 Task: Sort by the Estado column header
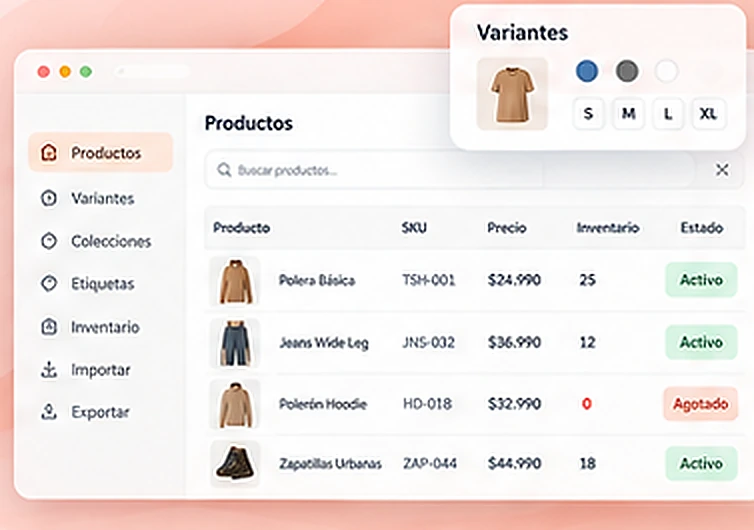click(702, 227)
